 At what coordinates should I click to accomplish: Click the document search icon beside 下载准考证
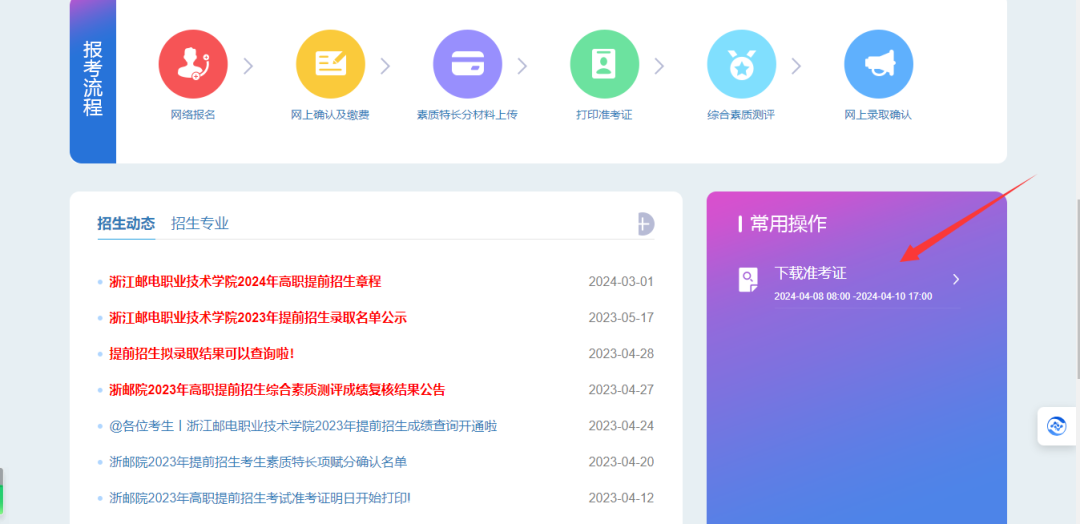pyautogui.click(x=748, y=280)
